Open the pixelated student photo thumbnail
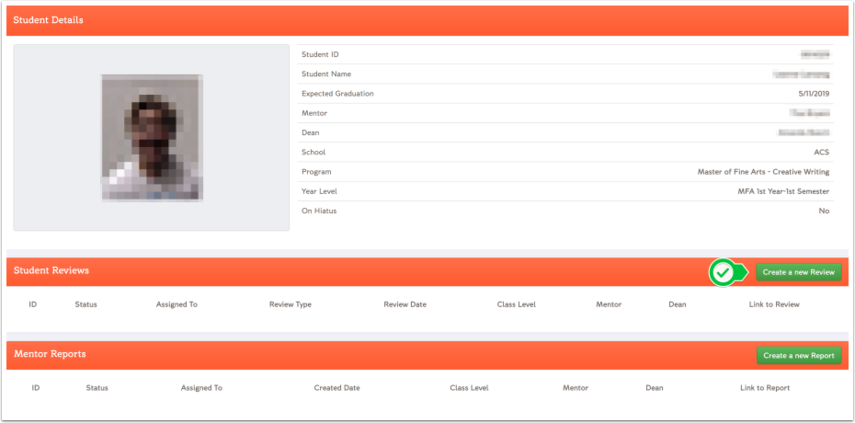Image resolution: width=855 pixels, height=423 pixels. (152, 137)
